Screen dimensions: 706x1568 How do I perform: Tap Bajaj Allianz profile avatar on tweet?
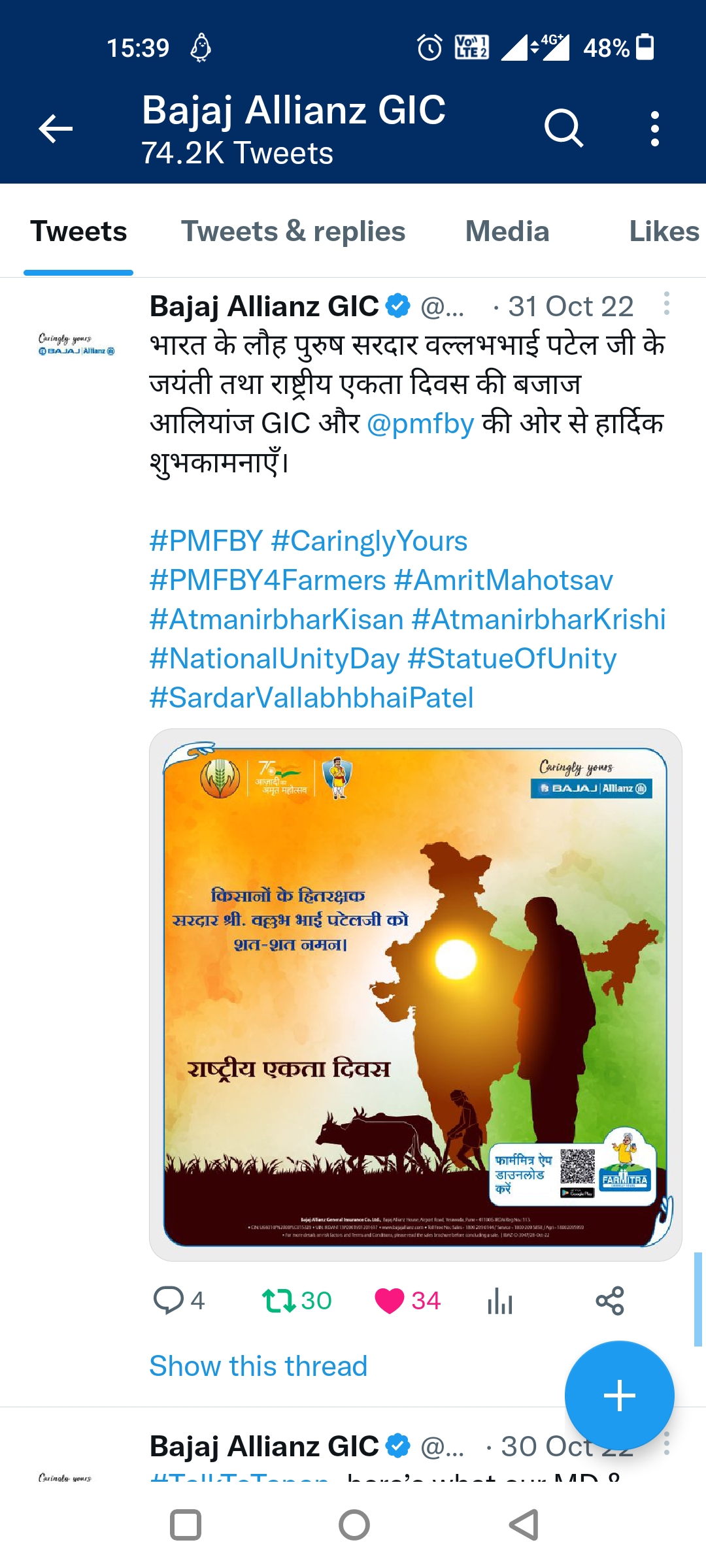coord(76,345)
